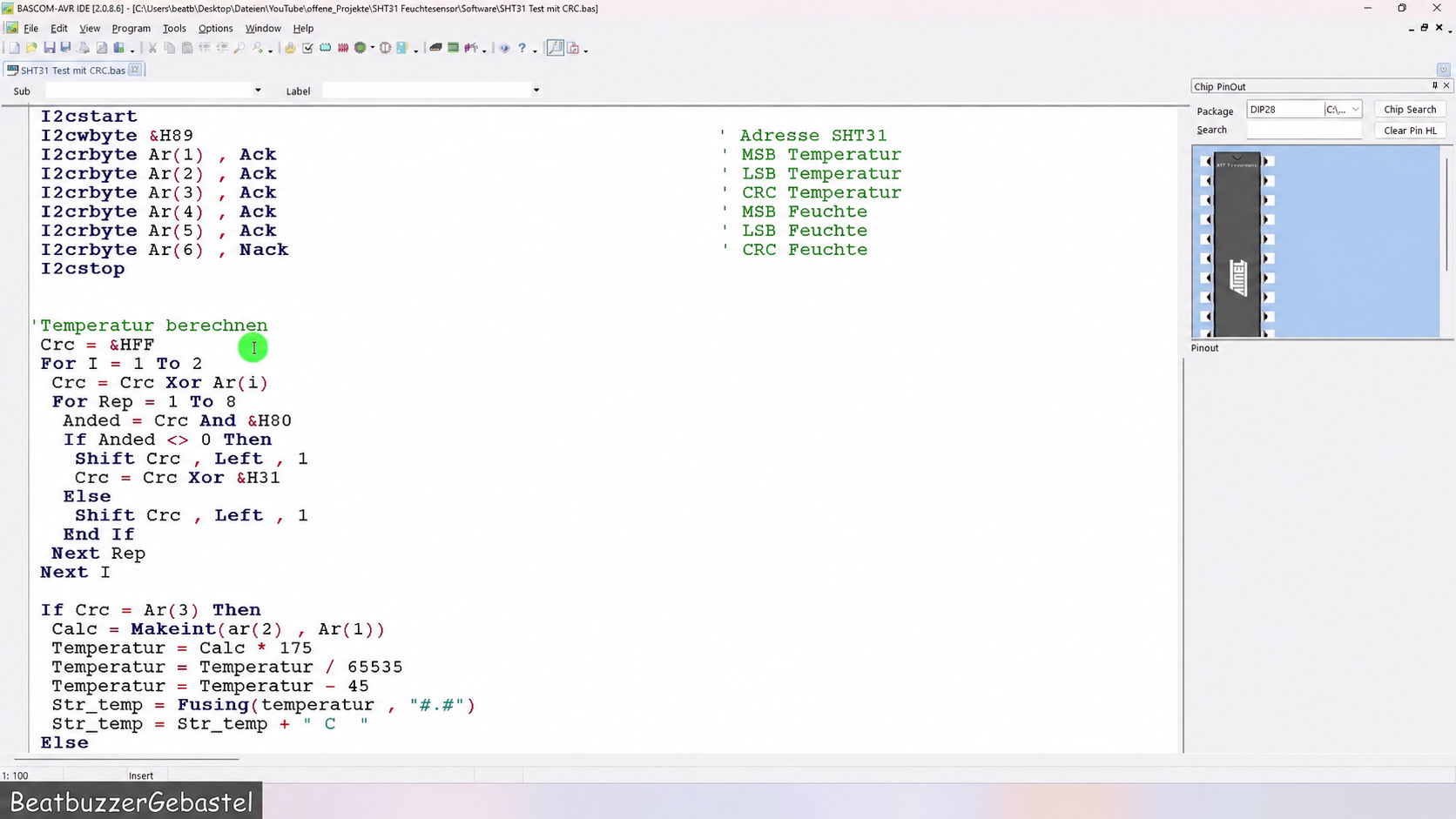Create a new file with the blank-page toolbar icon
Viewport: 1456px width, 819px height.
coord(15,49)
